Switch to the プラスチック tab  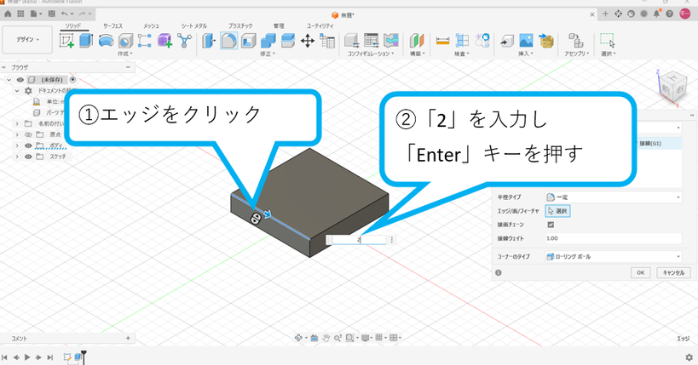[x=240, y=26]
